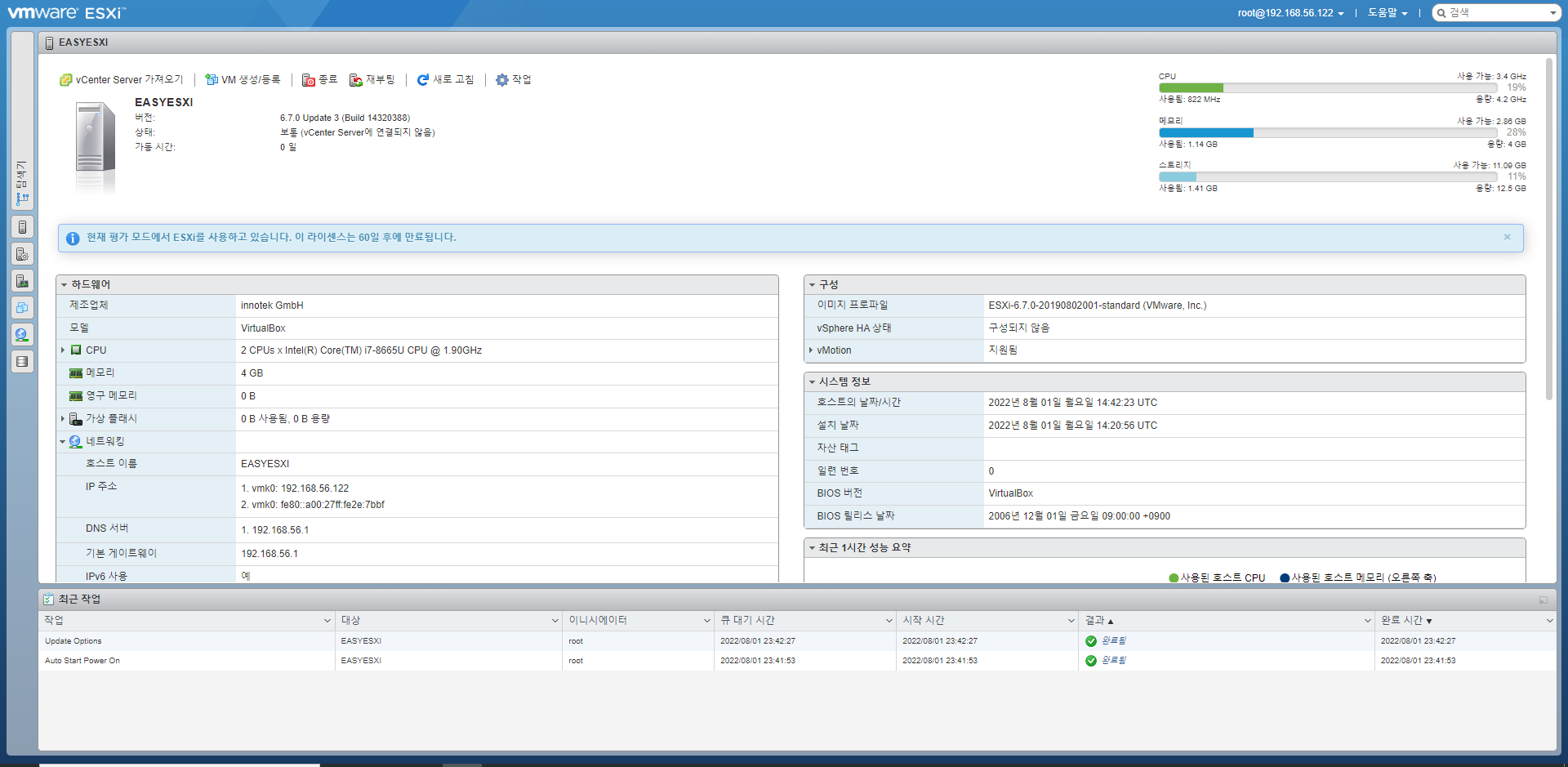Click vCenter Server 가져오기 button label

click(x=129, y=80)
